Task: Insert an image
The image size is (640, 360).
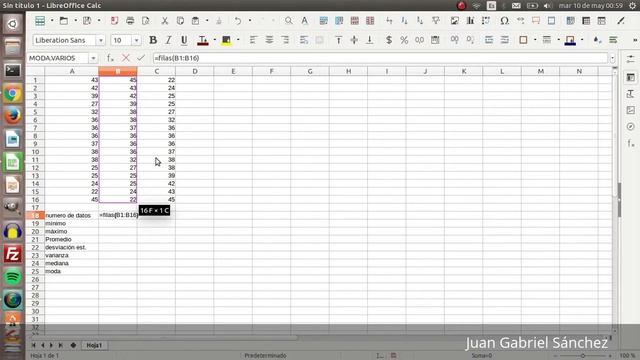Action: point(454,20)
